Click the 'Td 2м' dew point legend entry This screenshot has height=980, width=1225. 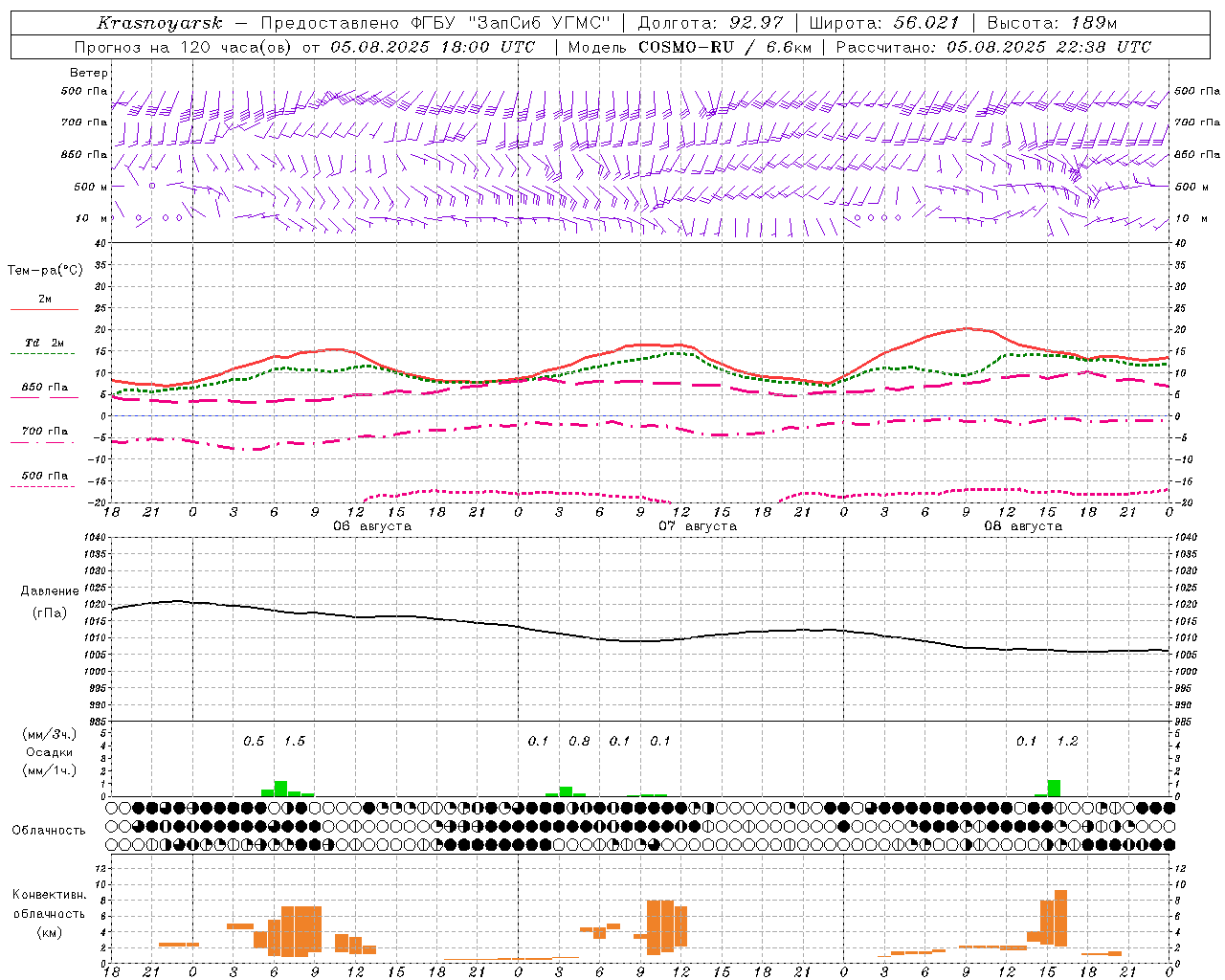point(45,343)
